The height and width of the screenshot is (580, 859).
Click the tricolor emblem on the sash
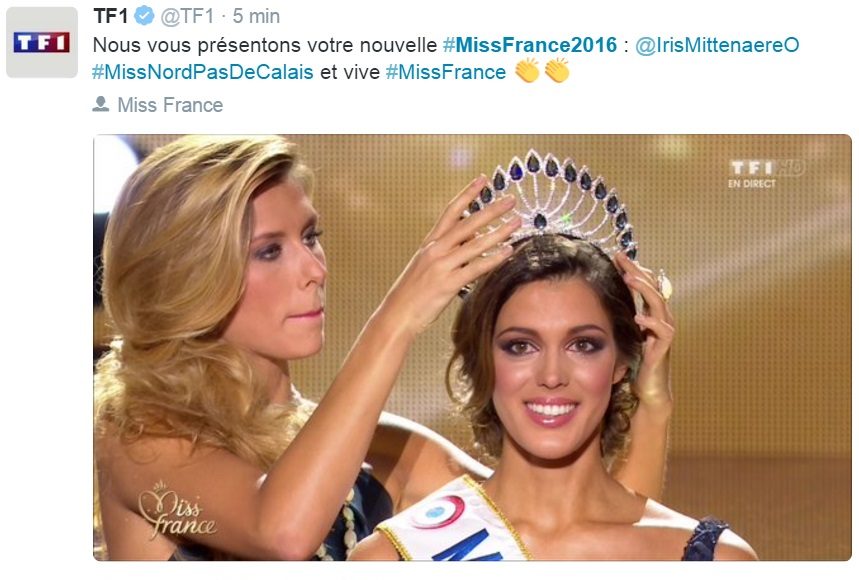(x=437, y=512)
